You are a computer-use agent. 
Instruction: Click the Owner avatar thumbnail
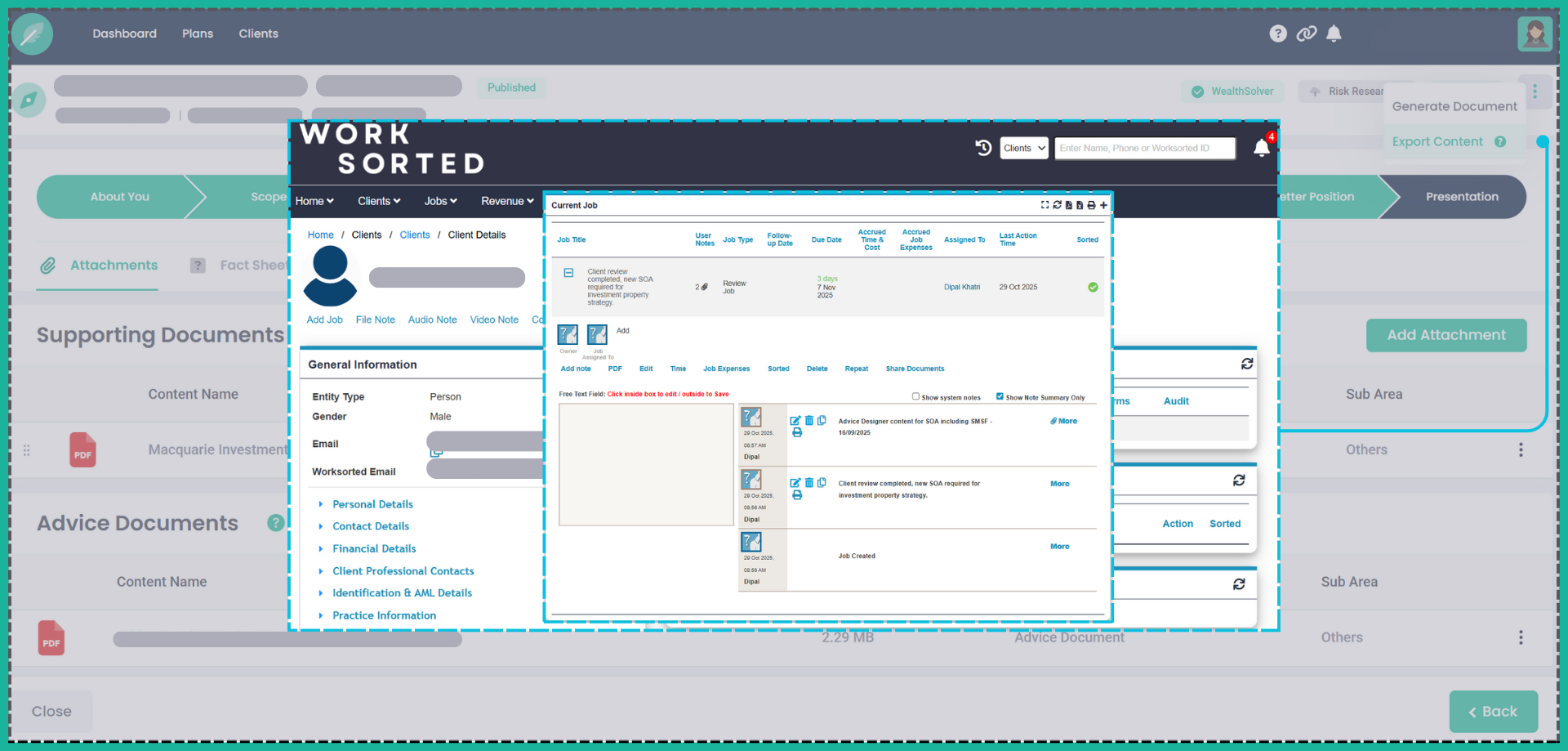568,334
